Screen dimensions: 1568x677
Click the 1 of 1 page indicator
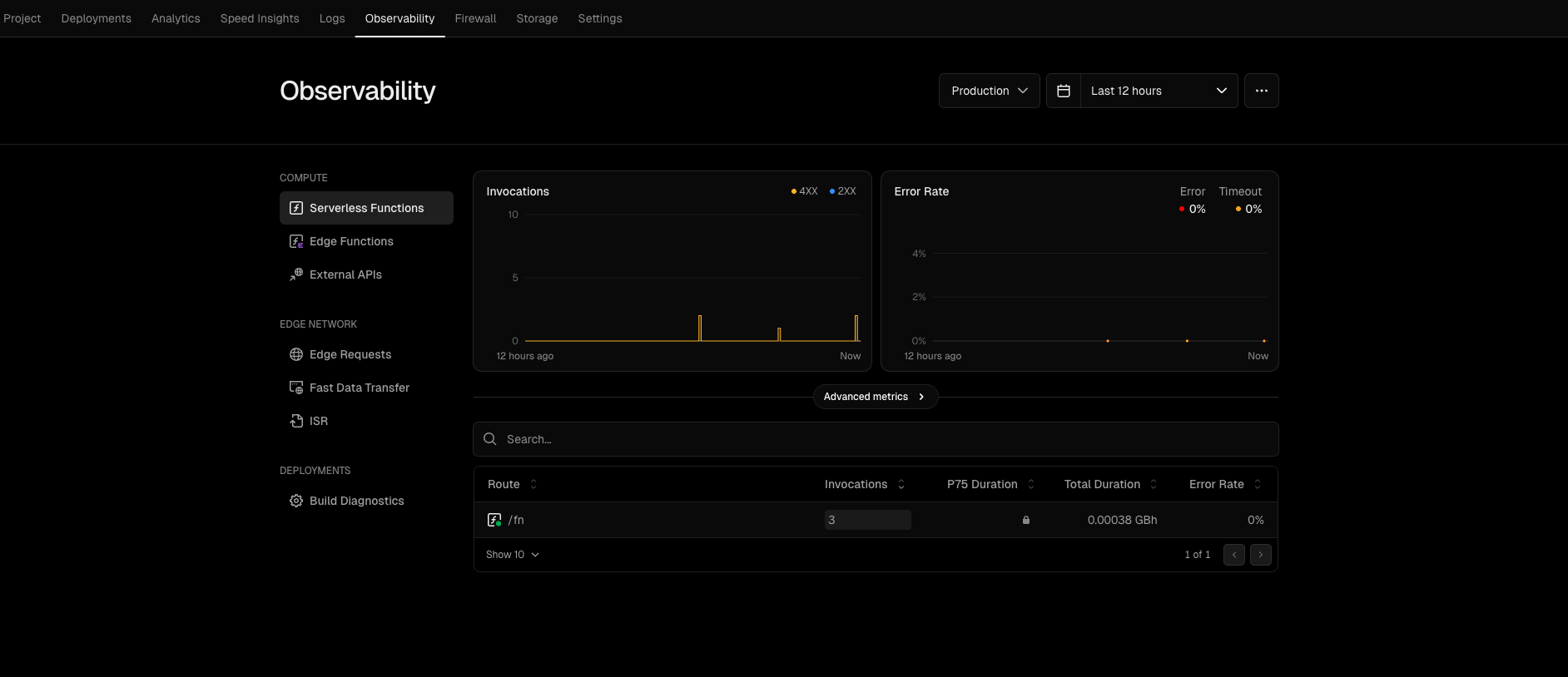coord(1198,555)
